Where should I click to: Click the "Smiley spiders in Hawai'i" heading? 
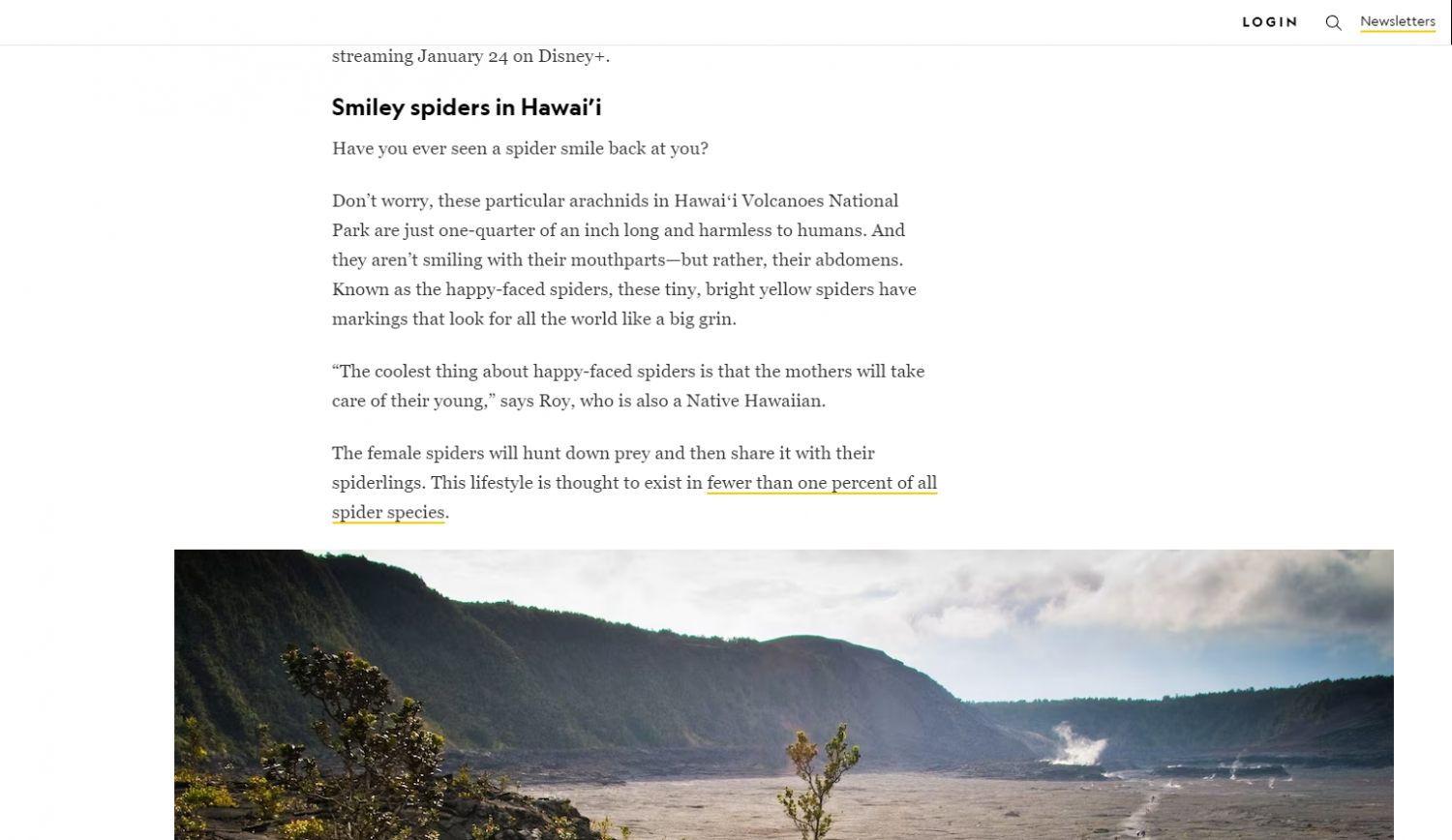(467, 107)
